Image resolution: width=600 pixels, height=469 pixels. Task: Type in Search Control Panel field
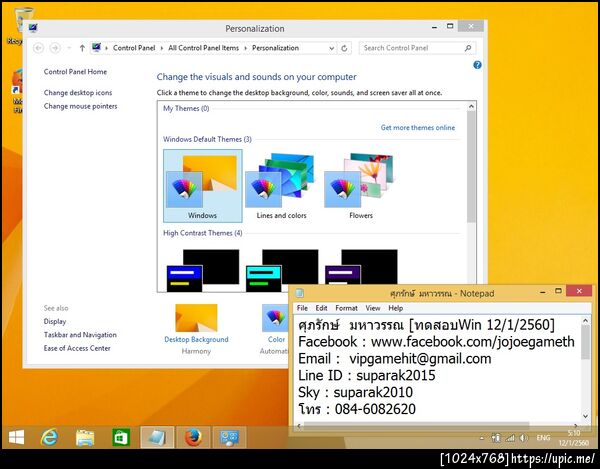point(417,48)
